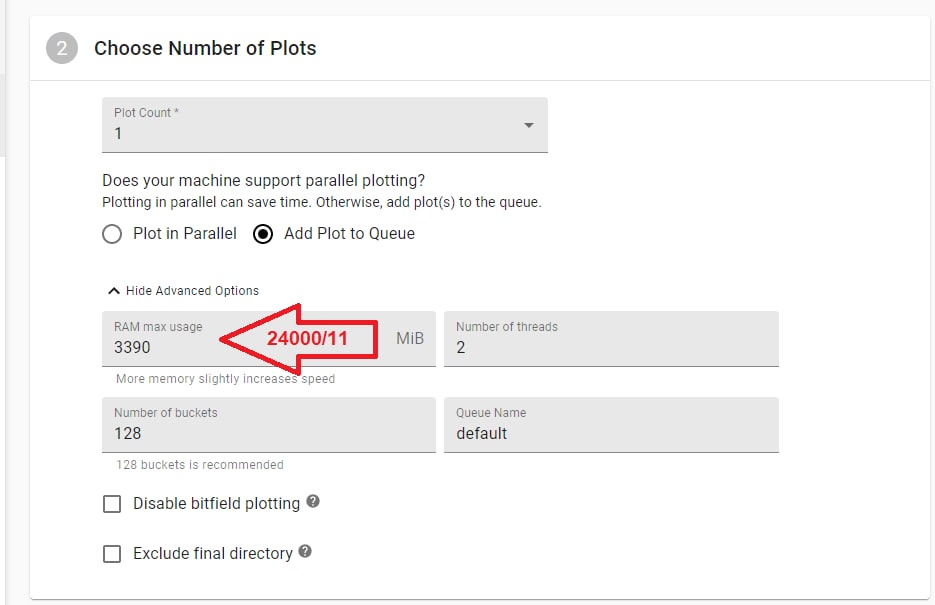935x605 pixels.
Task: Click the Plot Count dropdown arrow
Action: tap(528, 125)
